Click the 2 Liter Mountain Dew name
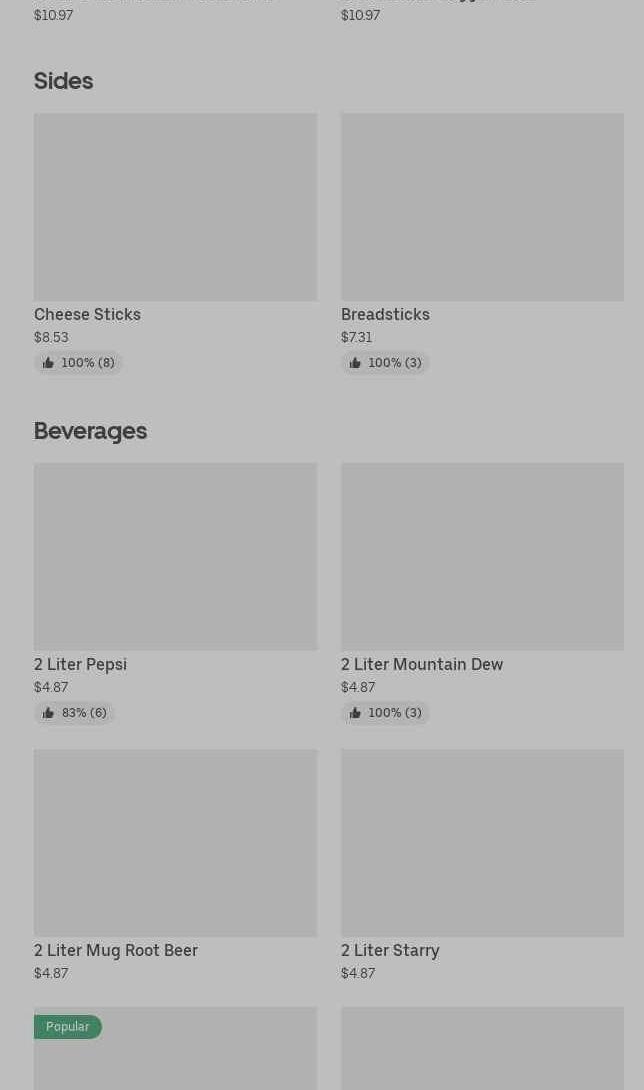 tap(421, 664)
